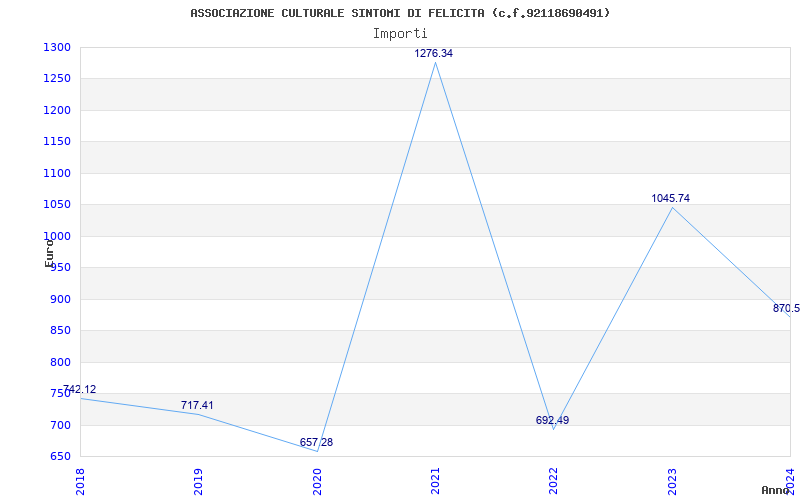This screenshot has height=500, width=800.
Task: Click the 850 y-axis tick label
Action: tap(60, 331)
